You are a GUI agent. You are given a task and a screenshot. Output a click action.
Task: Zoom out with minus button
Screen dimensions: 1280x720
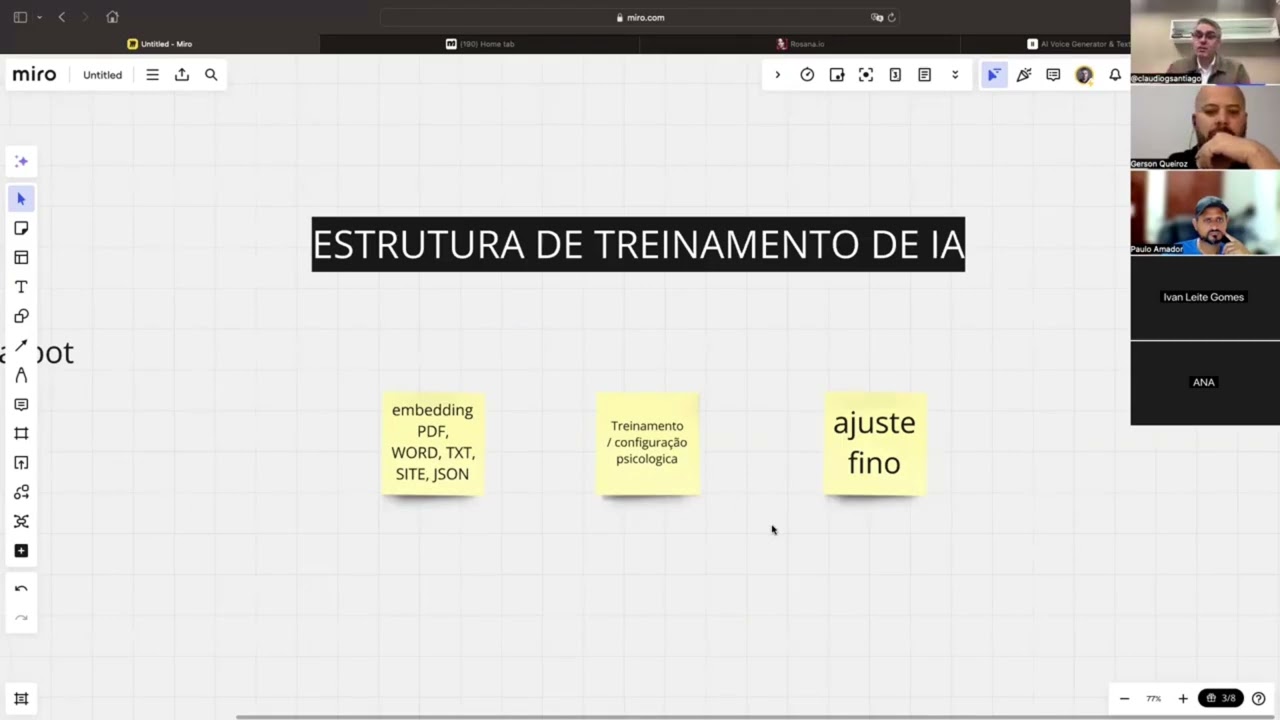tap(1124, 698)
